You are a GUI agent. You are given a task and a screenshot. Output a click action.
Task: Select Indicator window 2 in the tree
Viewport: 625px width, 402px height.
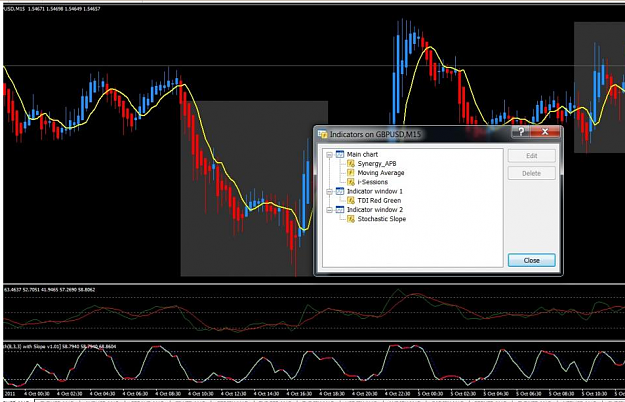pyautogui.click(x=375, y=210)
